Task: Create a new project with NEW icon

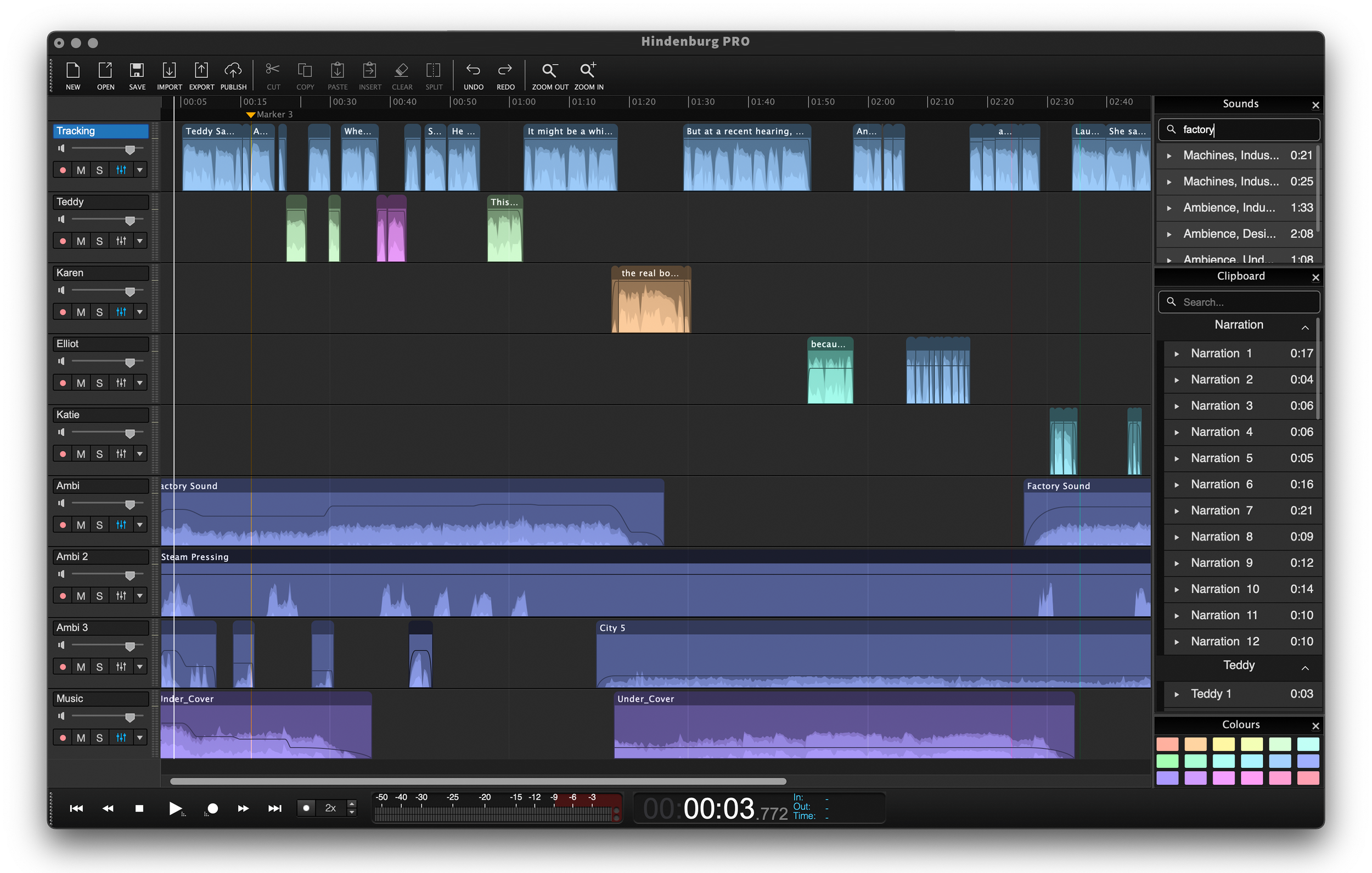Action: pos(73,76)
